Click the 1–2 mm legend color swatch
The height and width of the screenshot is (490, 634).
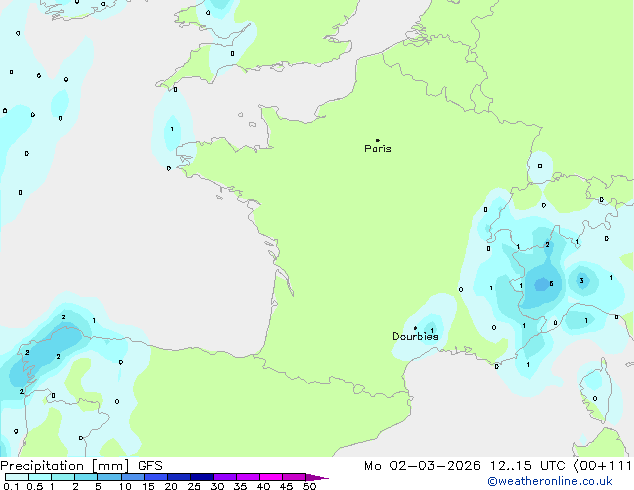coord(63,477)
